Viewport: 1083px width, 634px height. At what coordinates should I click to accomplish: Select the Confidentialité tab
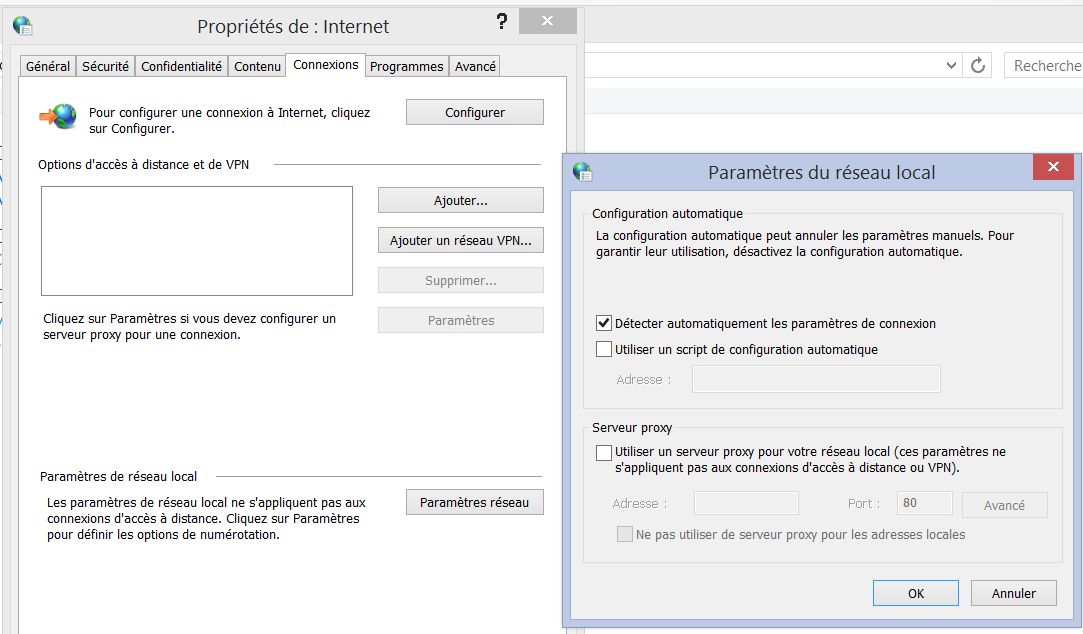point(181,66)
